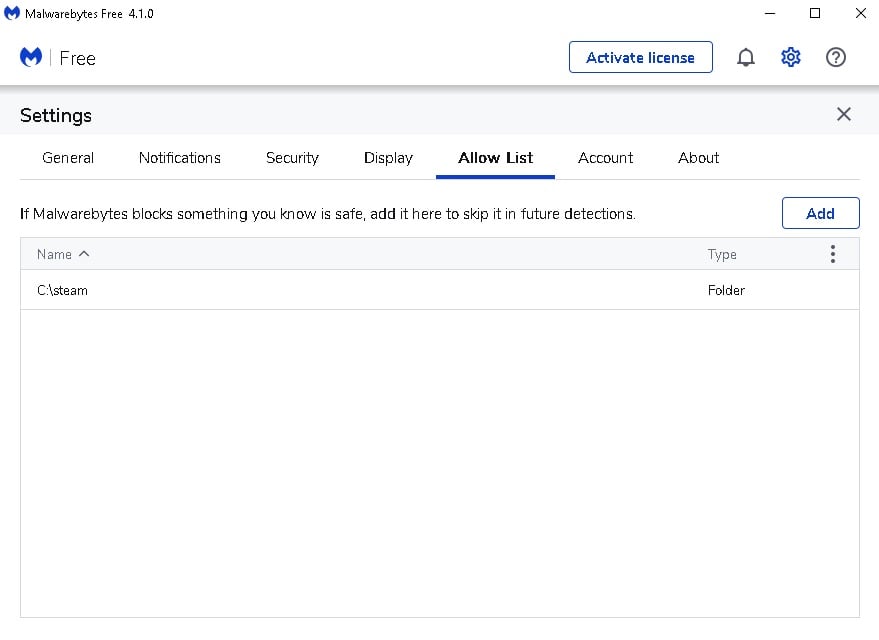Select the Allow List tab
This screenshot has width=879, height=640.
[x=496, y=158]
